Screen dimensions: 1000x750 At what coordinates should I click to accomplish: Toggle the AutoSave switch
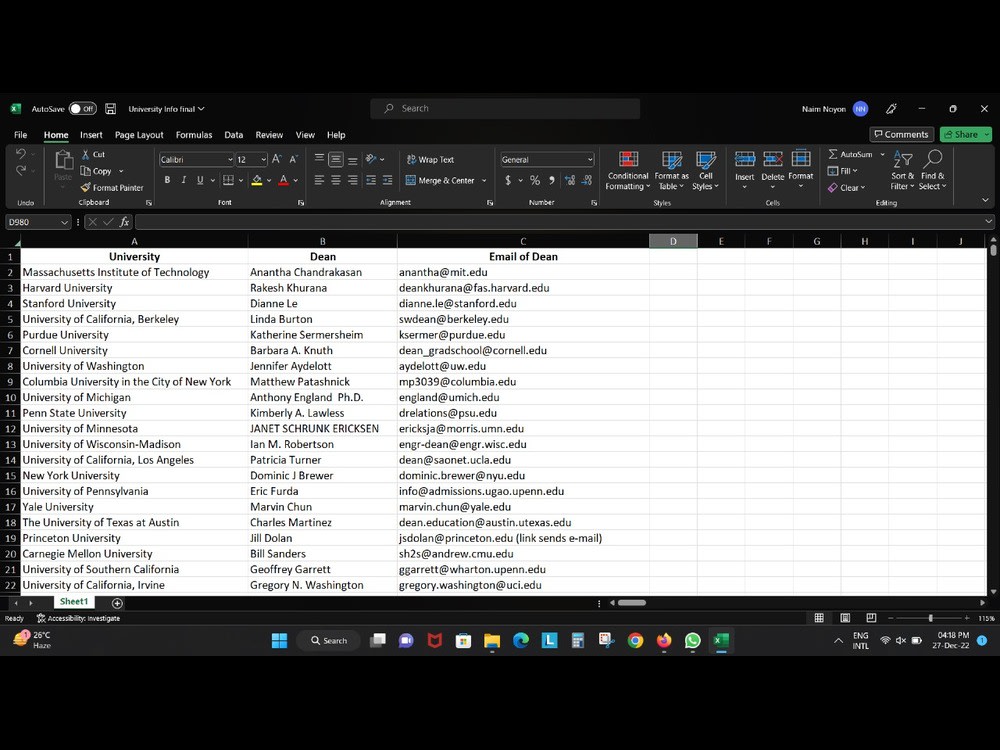82,109
